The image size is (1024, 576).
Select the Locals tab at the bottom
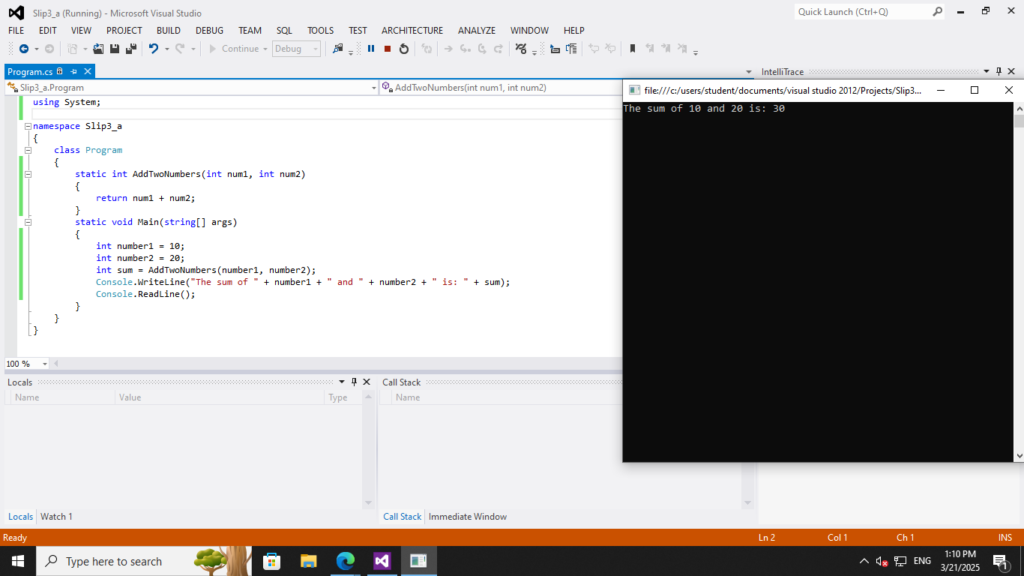point(20,517)
